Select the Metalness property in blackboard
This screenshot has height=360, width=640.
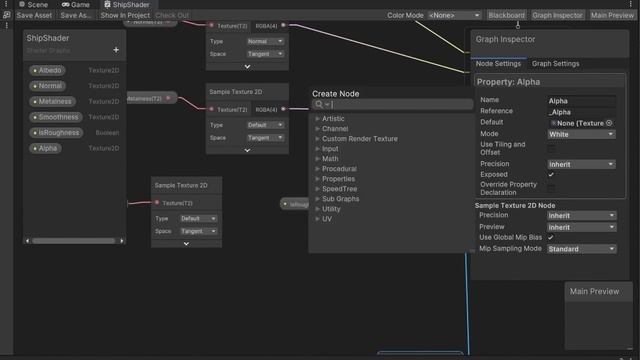(x=52, y=101)
